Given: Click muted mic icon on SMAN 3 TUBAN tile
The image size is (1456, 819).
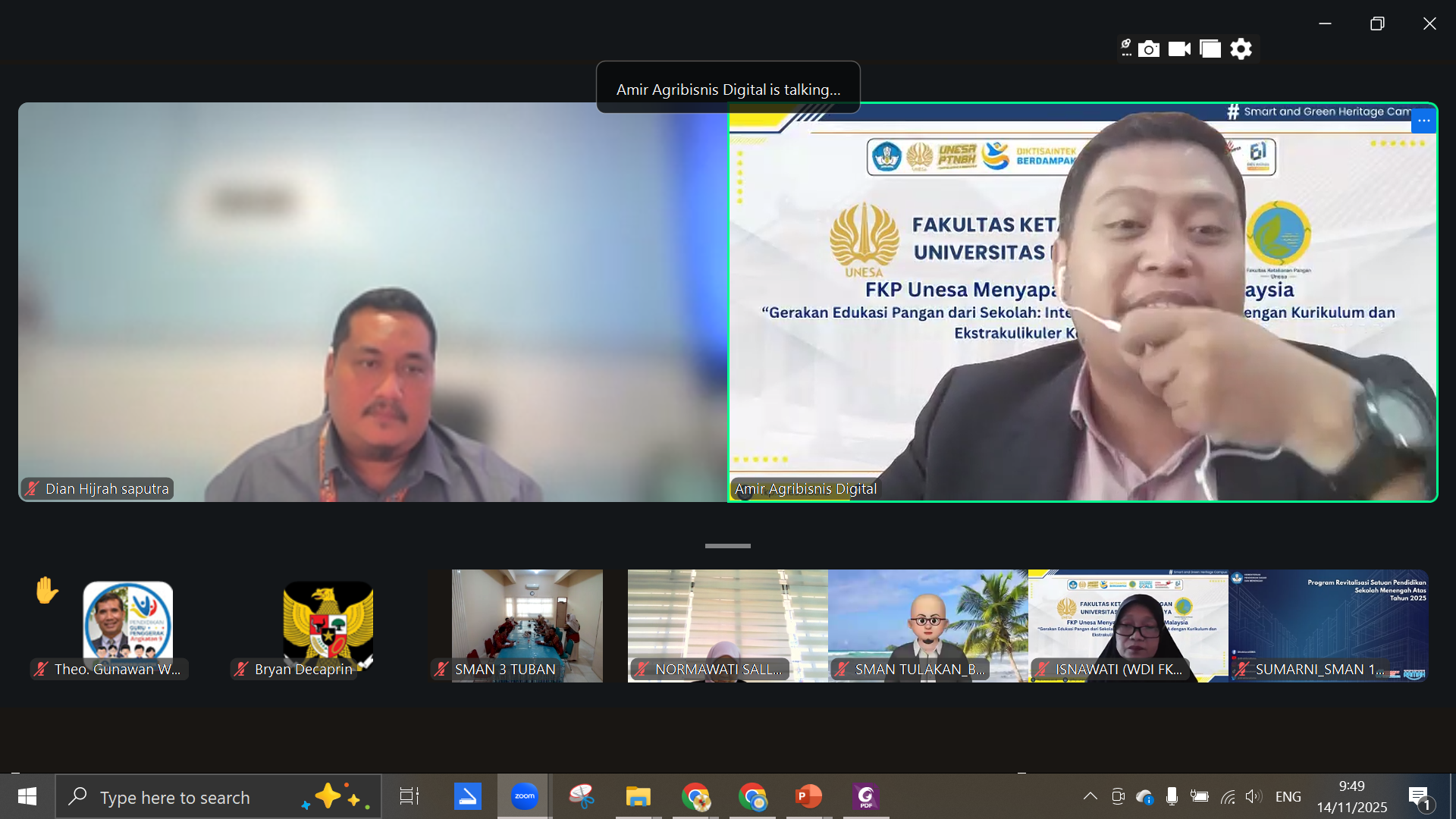Looking at the screenshot, I should (x=441, y=669).
